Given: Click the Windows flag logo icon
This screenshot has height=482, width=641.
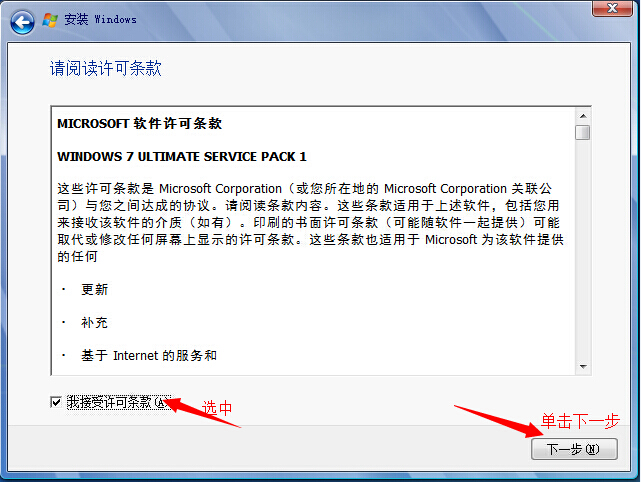Looking at the screenshot, I should click(x=50, y=20).
